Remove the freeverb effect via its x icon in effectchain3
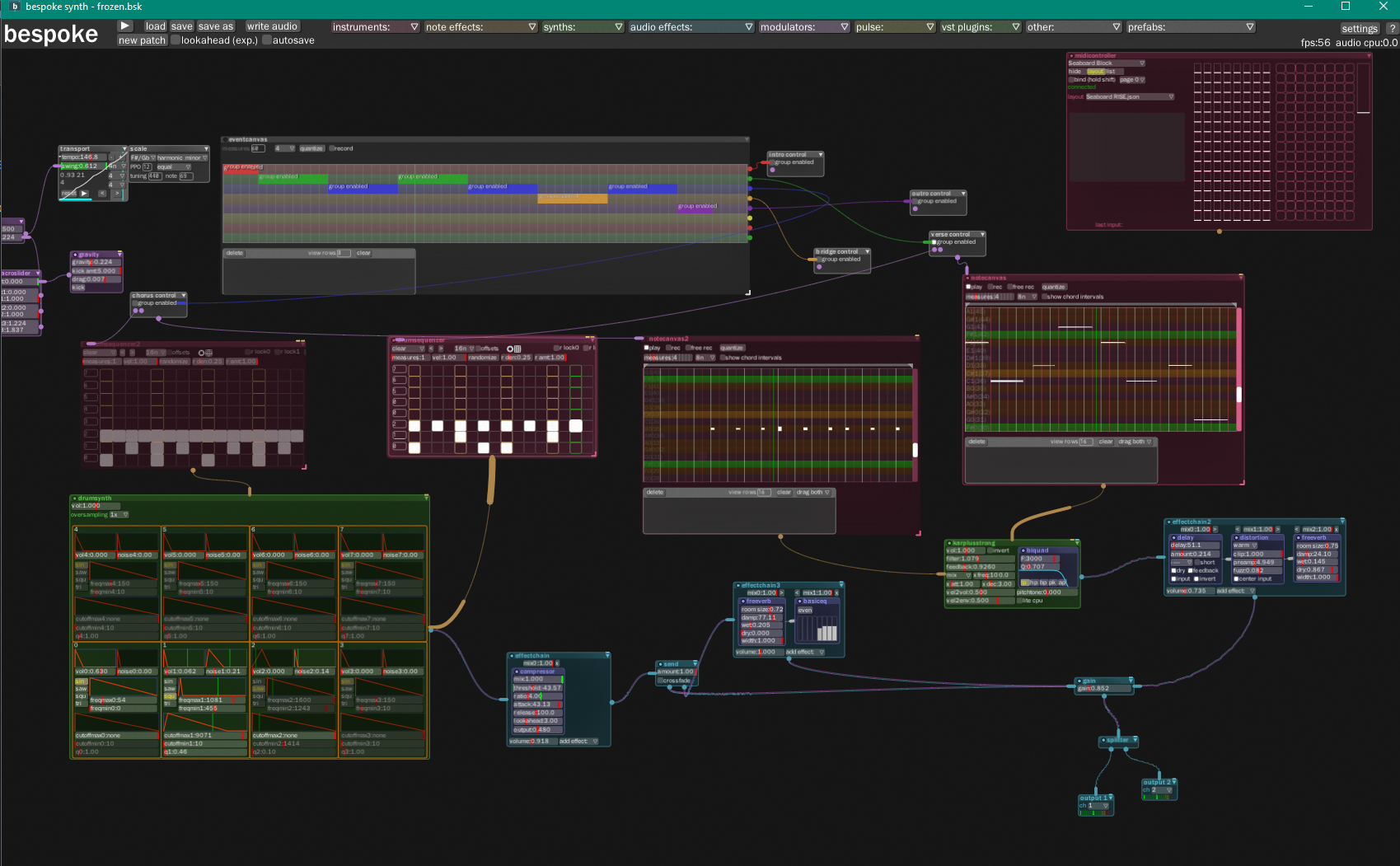1400x866 pixels. (836, 593)
